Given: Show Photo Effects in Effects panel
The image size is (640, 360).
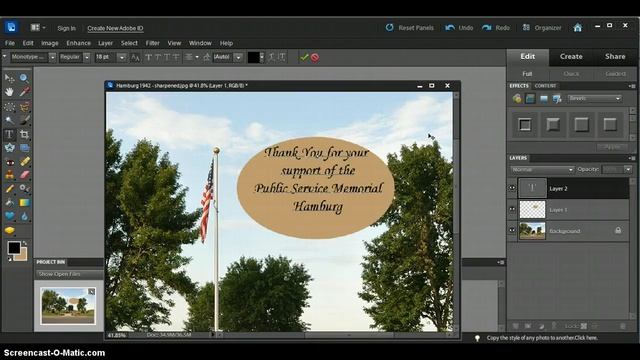Looking at the screenshot, I should (x=544, y=98).
